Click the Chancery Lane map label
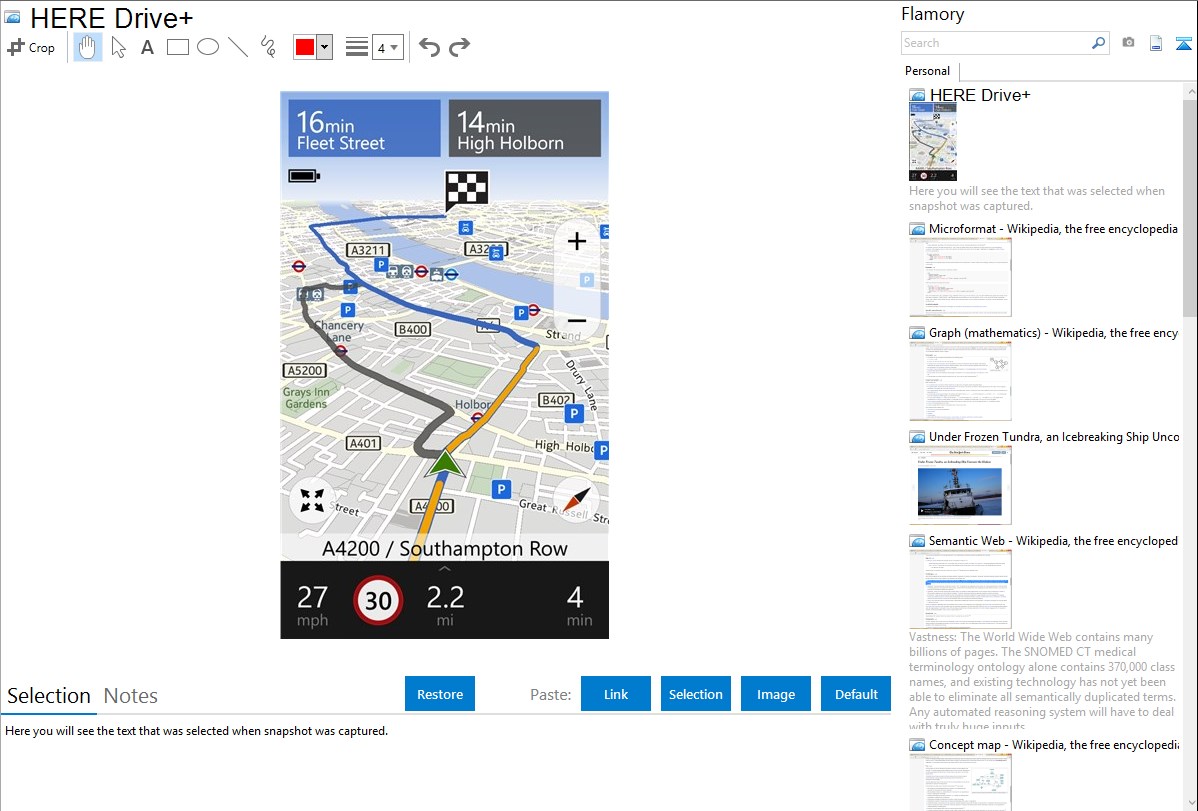The width and height of the screenshot is (1198, 811). (338, 331)
